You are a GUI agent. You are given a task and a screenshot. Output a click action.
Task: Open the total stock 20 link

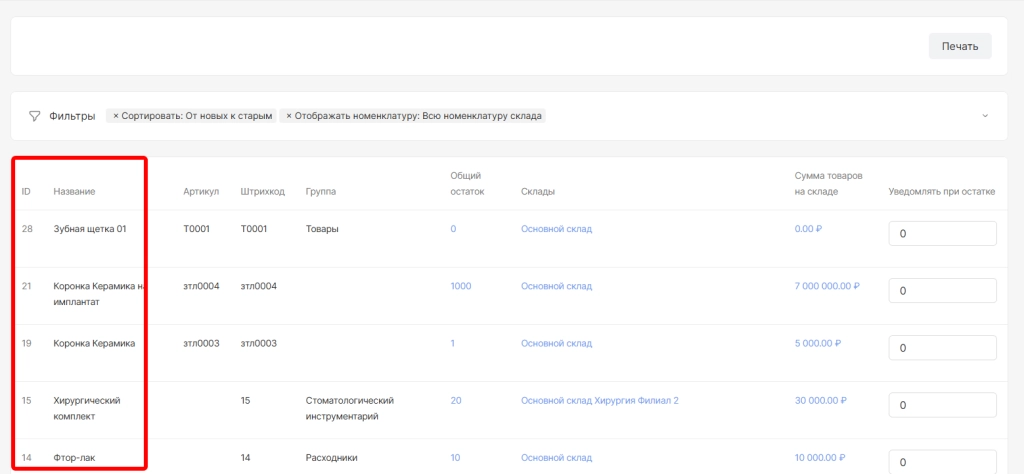[456, 401]
